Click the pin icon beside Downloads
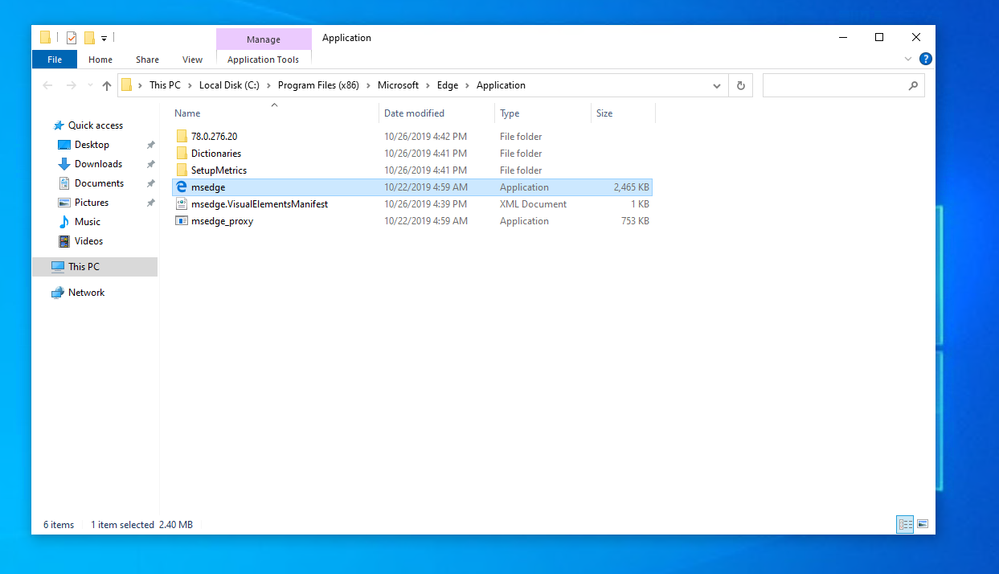The width and height of the screenshot is (999, 574). pyautogui.click(x=151, y=164)
